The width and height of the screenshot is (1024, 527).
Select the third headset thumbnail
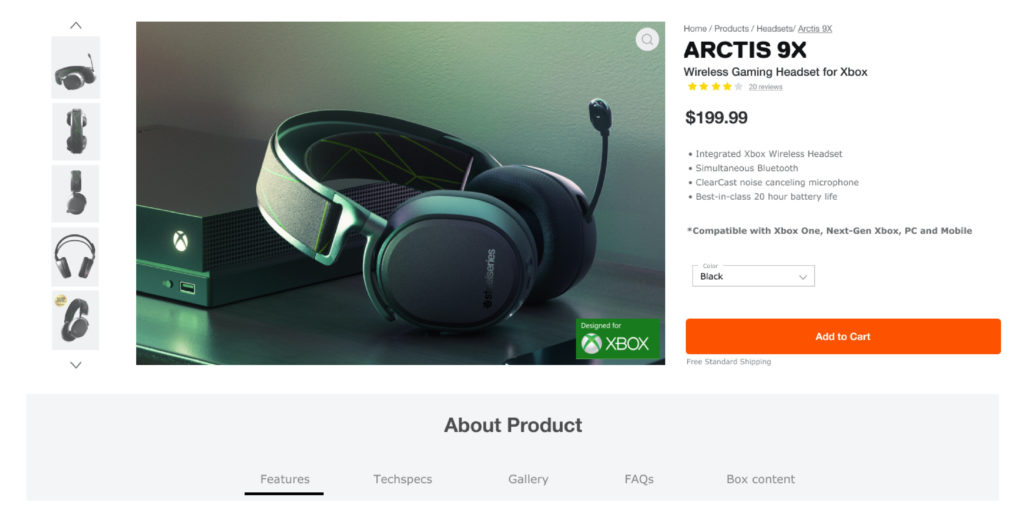76,193
